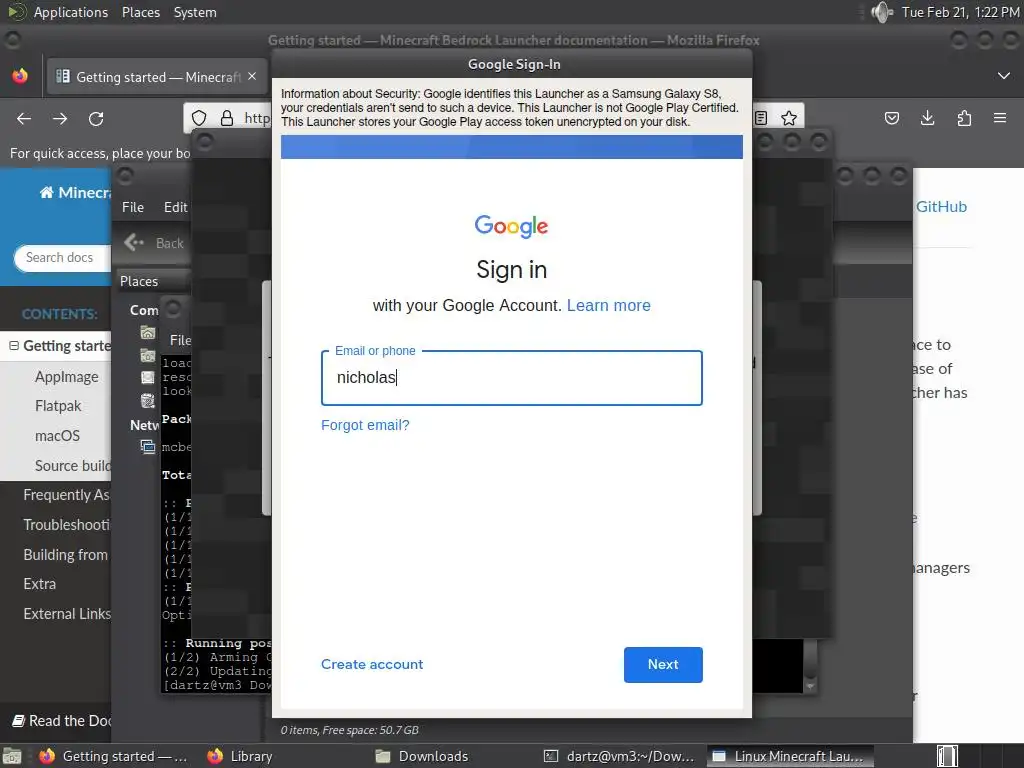
Task: Close the Getting started tab
Action: point(252,76)
